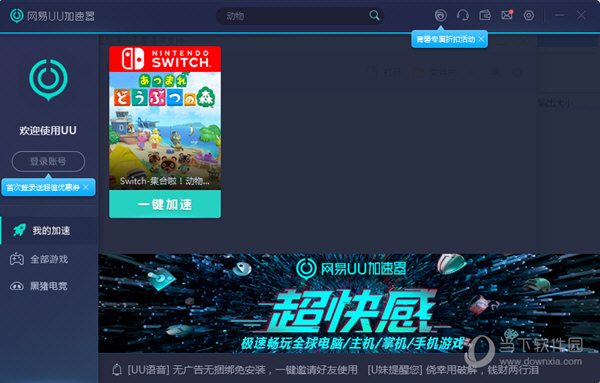Open the wallet recharge icon

(x=485, y=16)
